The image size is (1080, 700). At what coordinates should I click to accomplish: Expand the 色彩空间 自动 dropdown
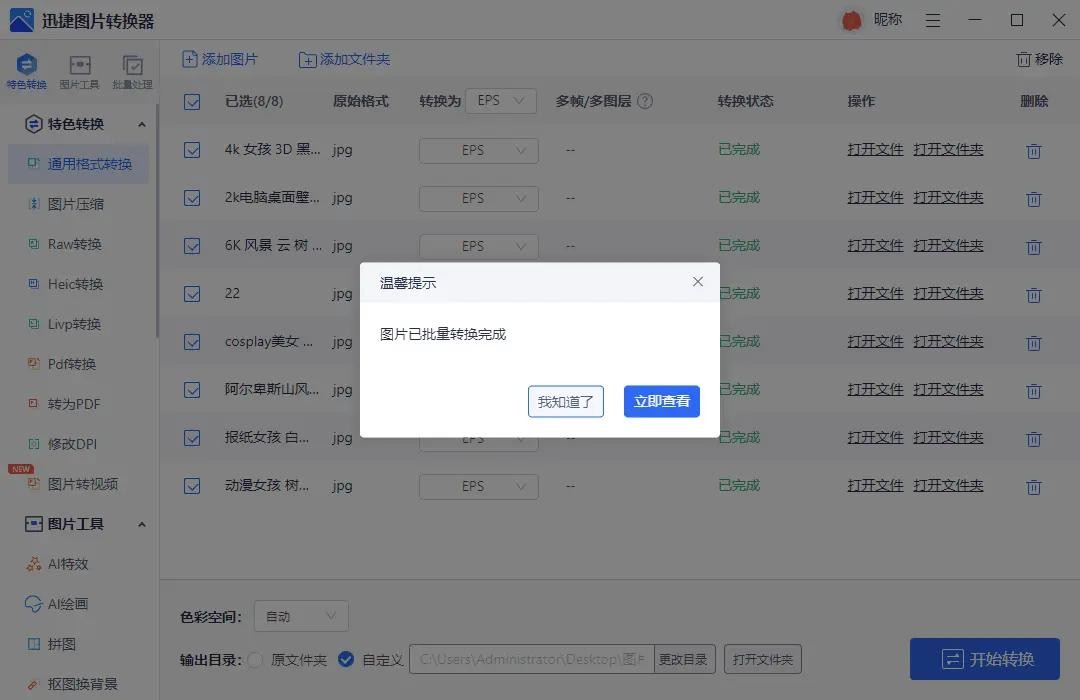(x=301, y=617)
